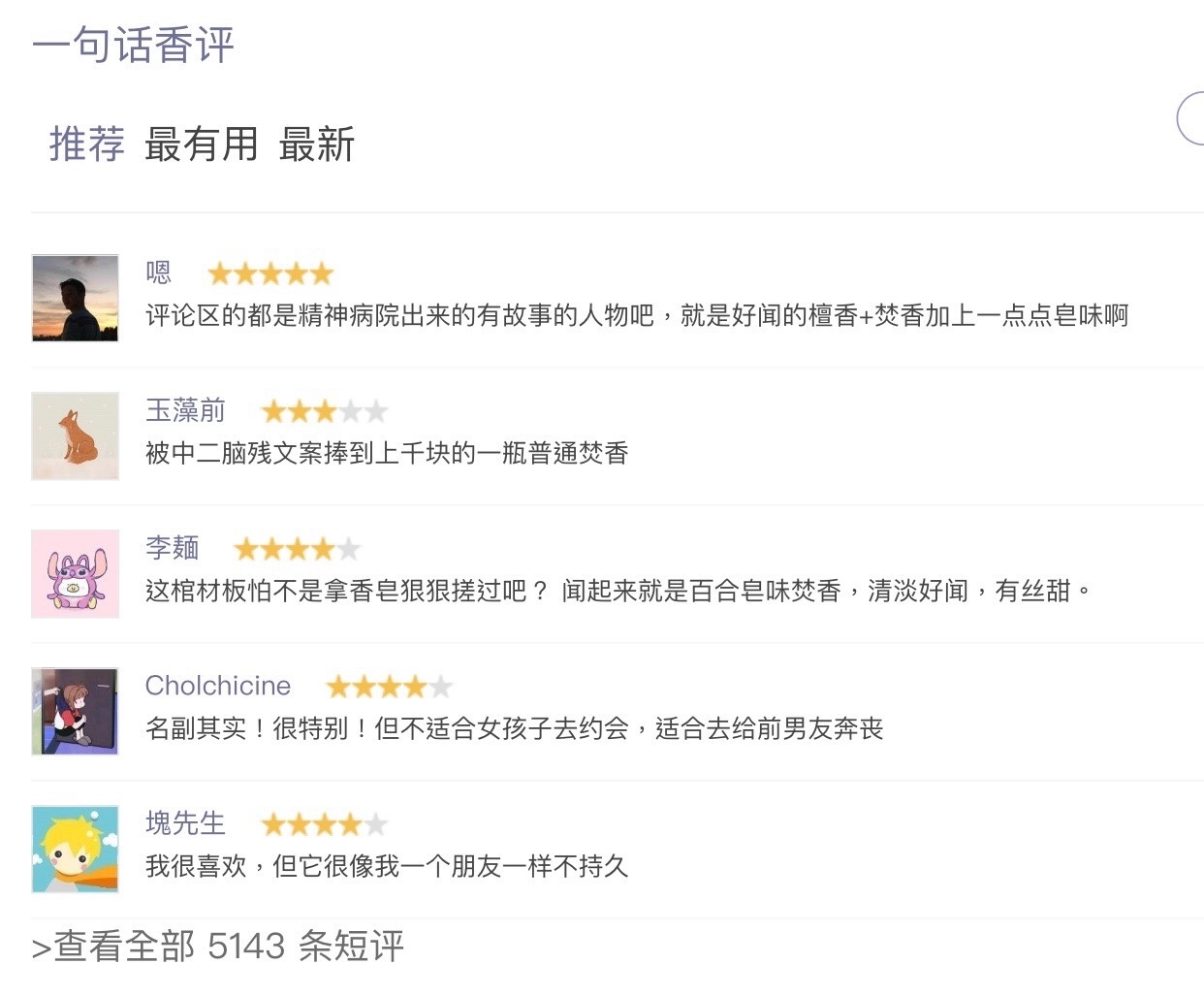
Task: Click Cholchicine's star rating
Action: click(390, 687)
